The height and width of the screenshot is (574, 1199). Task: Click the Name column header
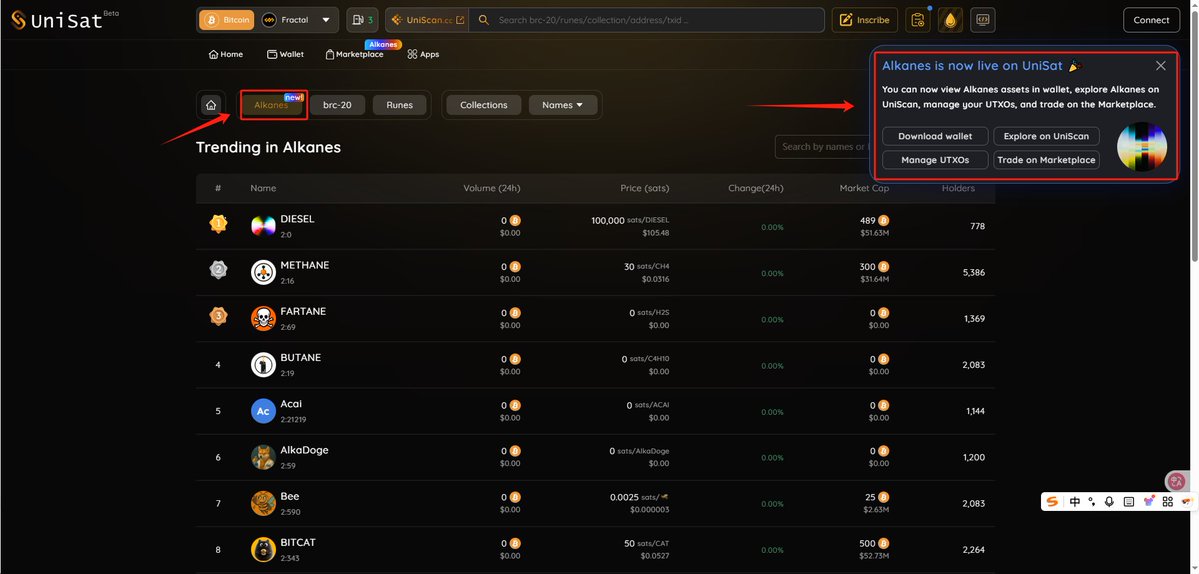point(263,188)
